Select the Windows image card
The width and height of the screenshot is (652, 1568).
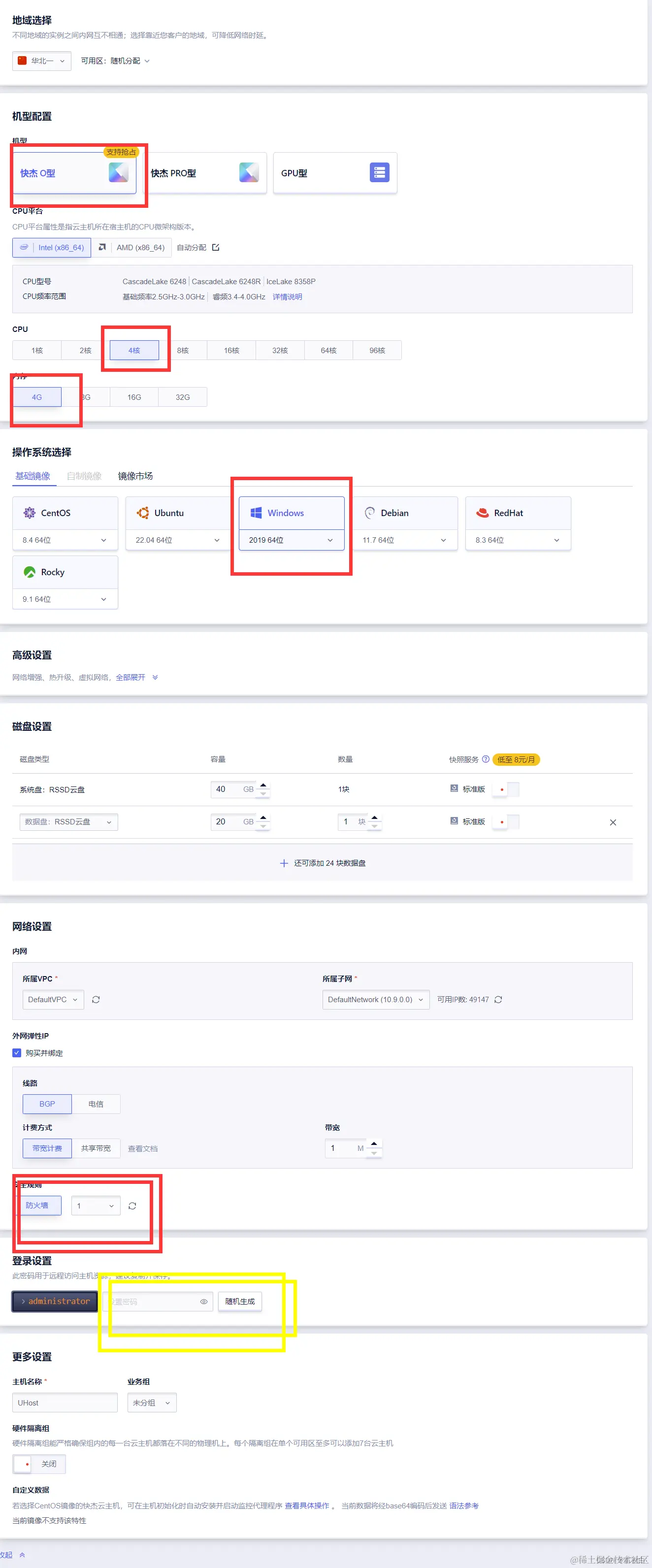point(292,513)
